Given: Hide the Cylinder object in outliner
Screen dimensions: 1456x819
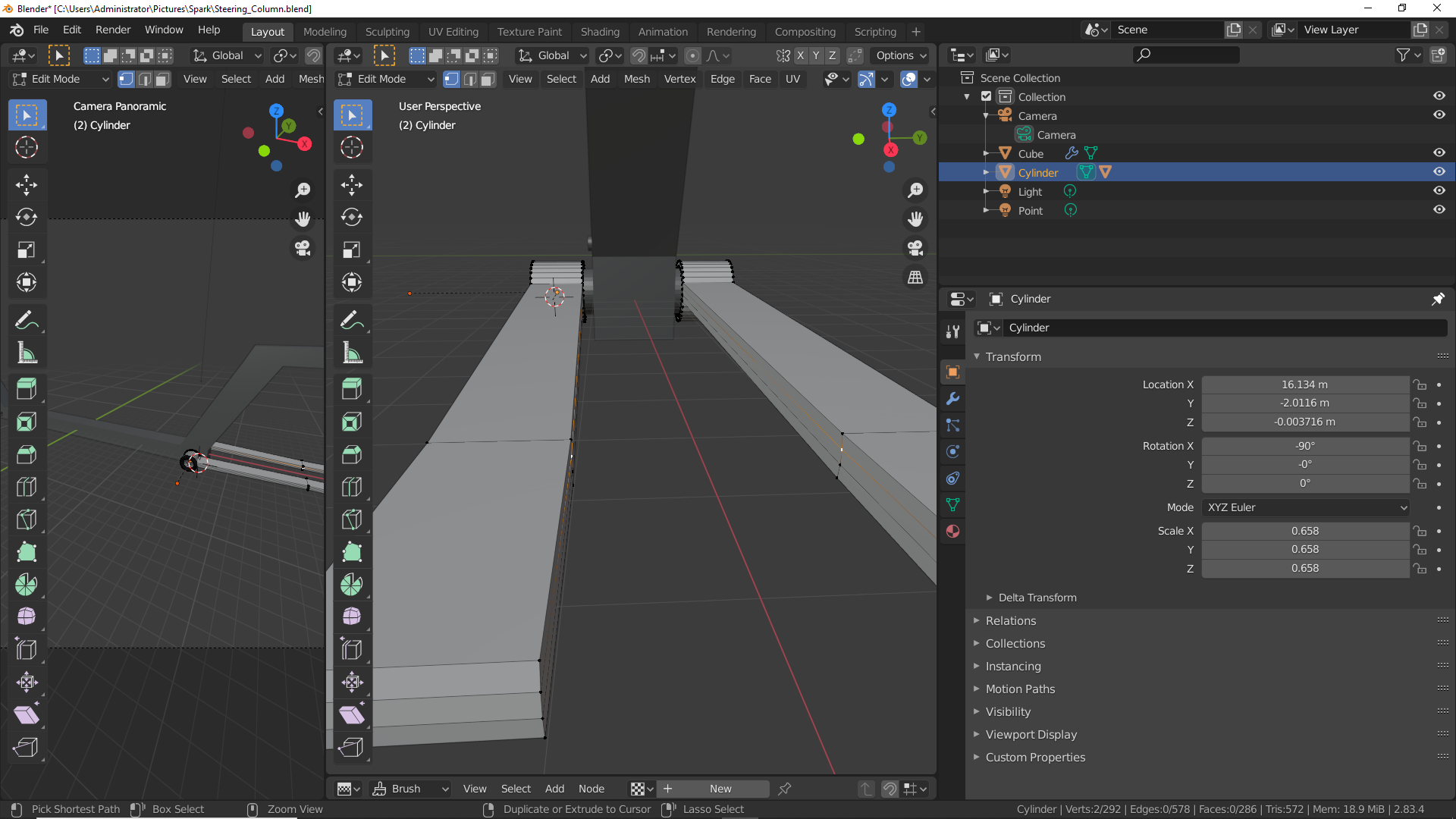Looking at the screenshot, I should click(1439, 172).
